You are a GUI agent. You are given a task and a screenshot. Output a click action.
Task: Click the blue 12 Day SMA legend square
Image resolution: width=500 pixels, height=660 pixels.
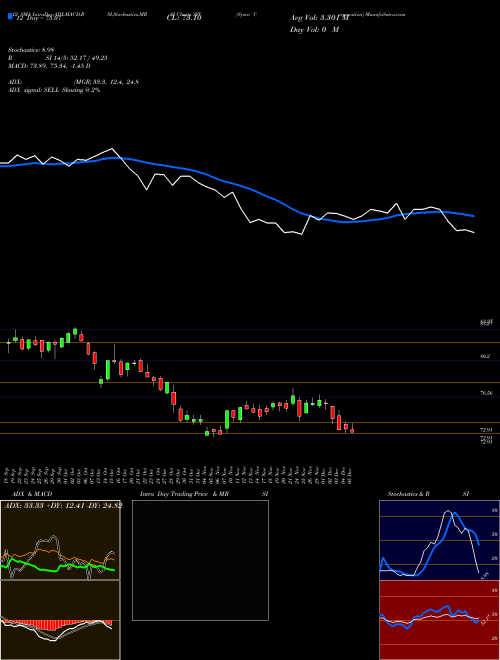coord(10,17)
